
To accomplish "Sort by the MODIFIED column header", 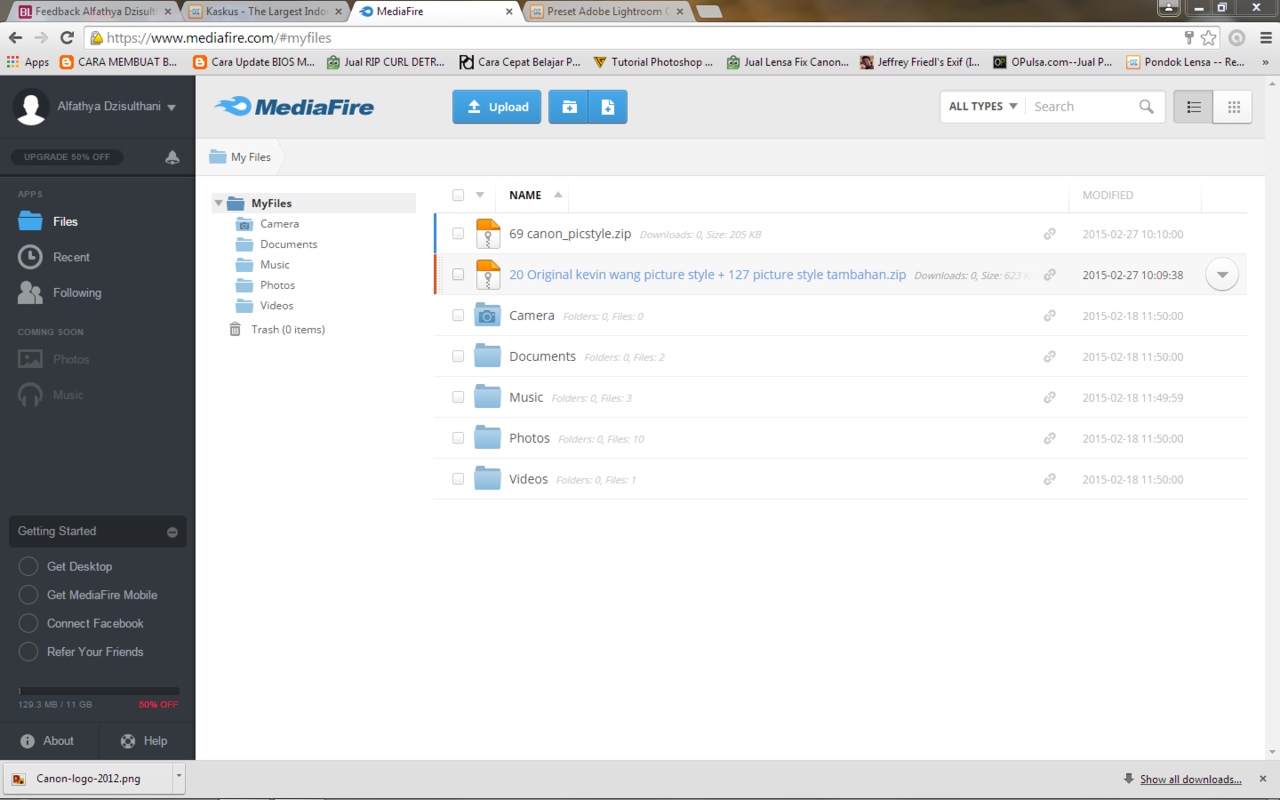I will tap(1108, 195).
